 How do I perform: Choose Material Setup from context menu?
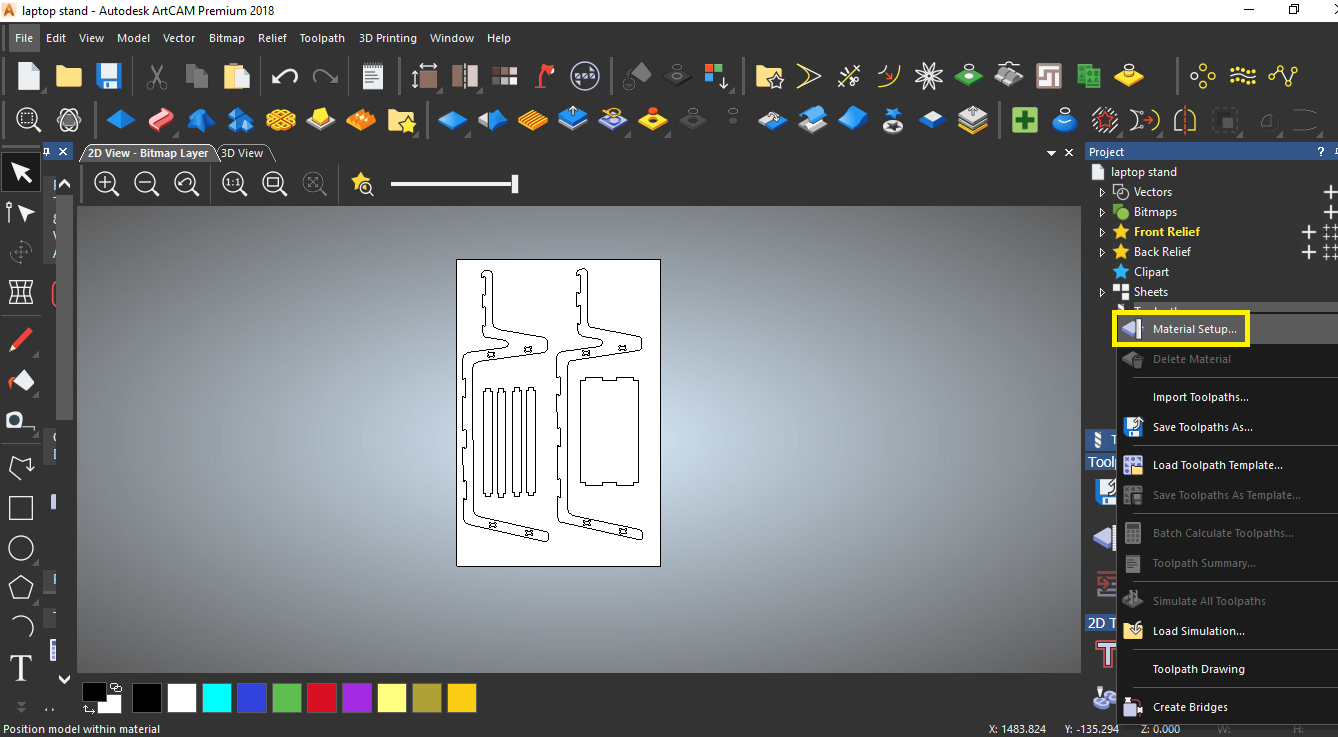pos(1194,329)
